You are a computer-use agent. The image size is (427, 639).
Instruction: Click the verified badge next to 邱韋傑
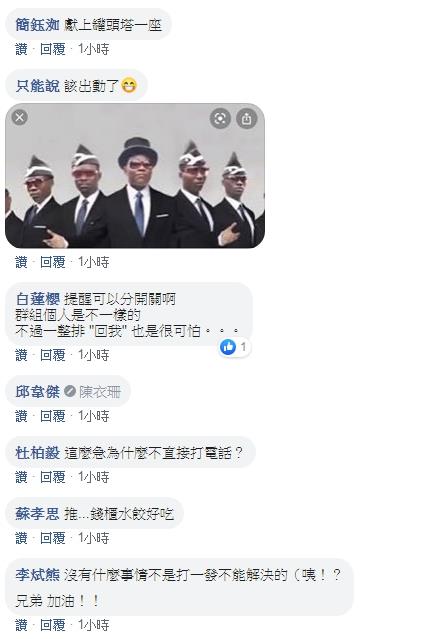70,391
